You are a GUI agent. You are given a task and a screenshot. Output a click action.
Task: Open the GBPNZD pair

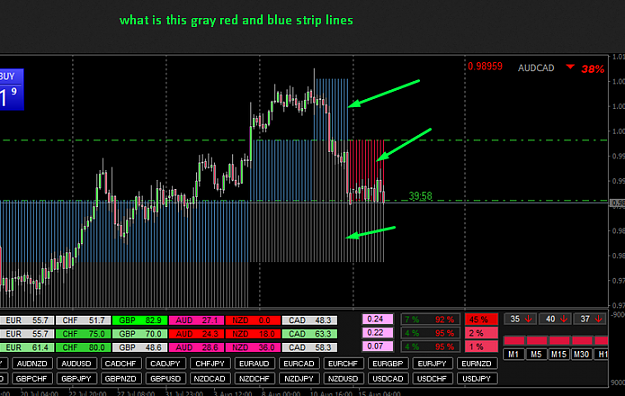[x=121, y=378]
